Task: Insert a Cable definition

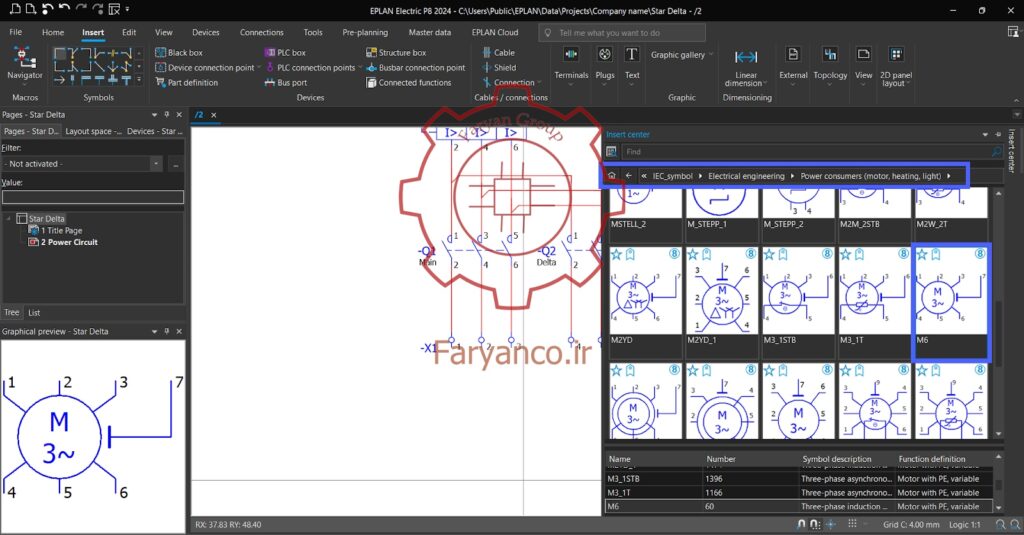Action: [498, 52]
